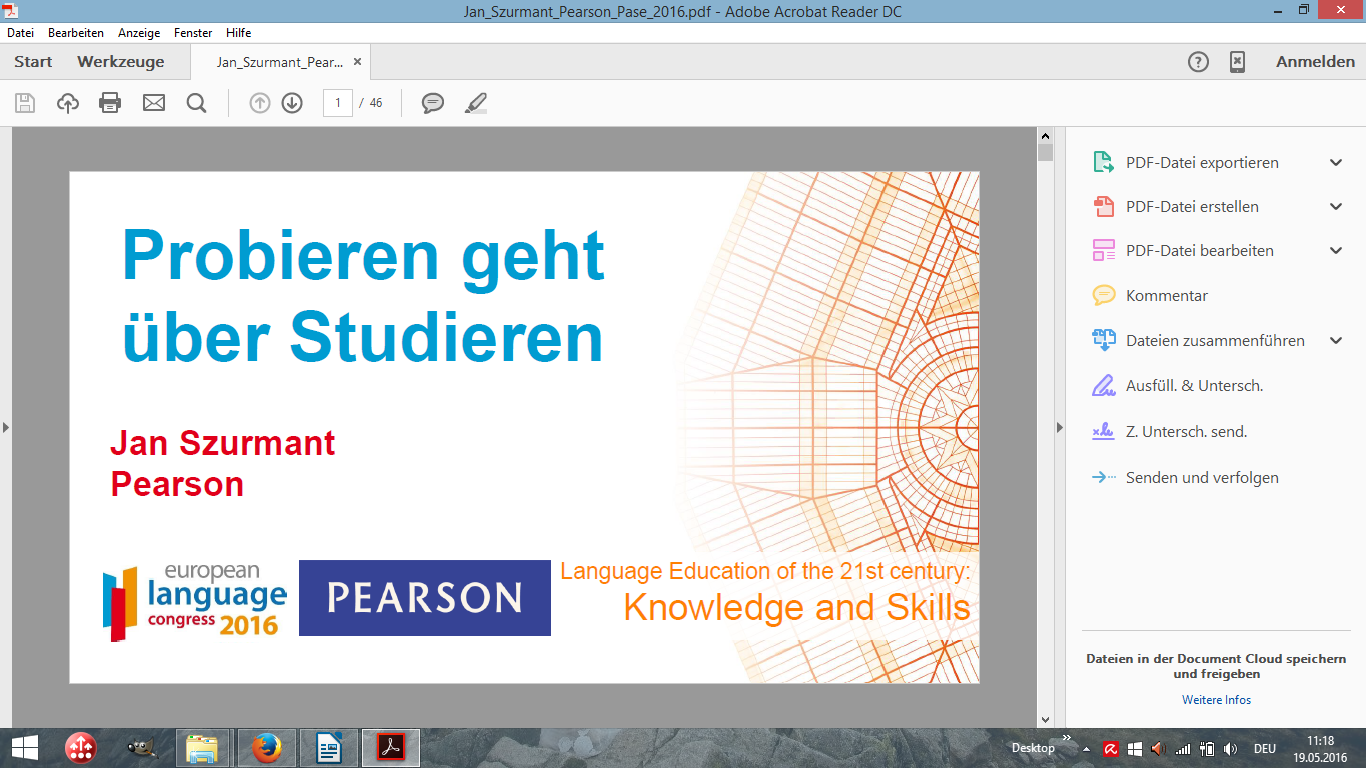The image size is (1366, 768).
Task: Show hidden tray icons arrow
Action: 1086,748
